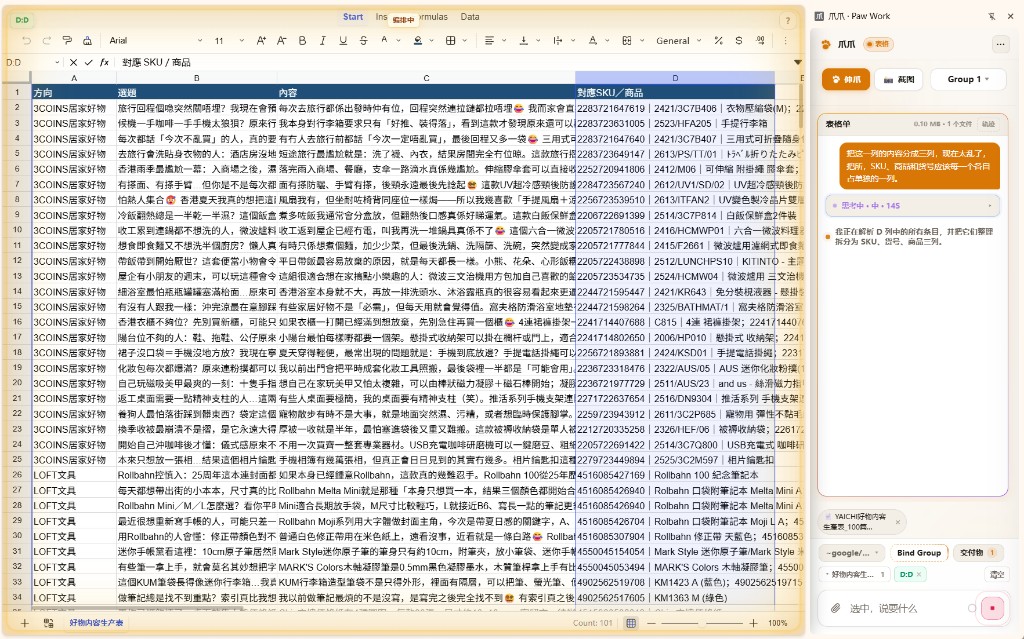Switch to the Start ribbon tab
Viewport: 1024px width, 639px height.
353,17
